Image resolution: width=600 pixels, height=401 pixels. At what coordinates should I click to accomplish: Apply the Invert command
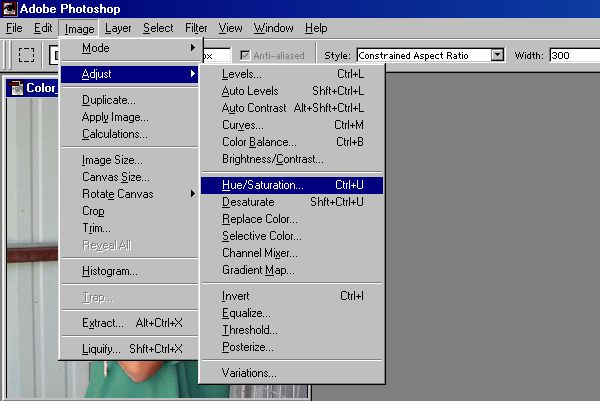(292, 296)
